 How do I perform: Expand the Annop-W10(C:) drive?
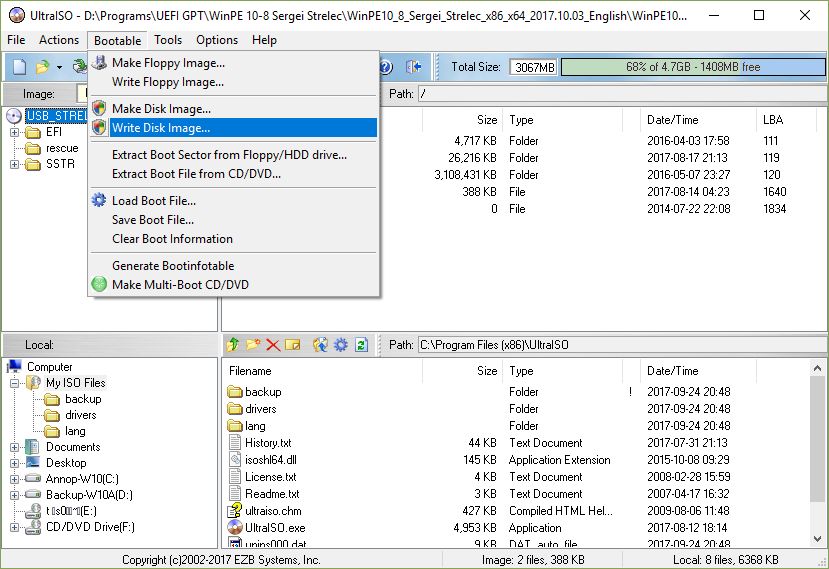(15, 480)
